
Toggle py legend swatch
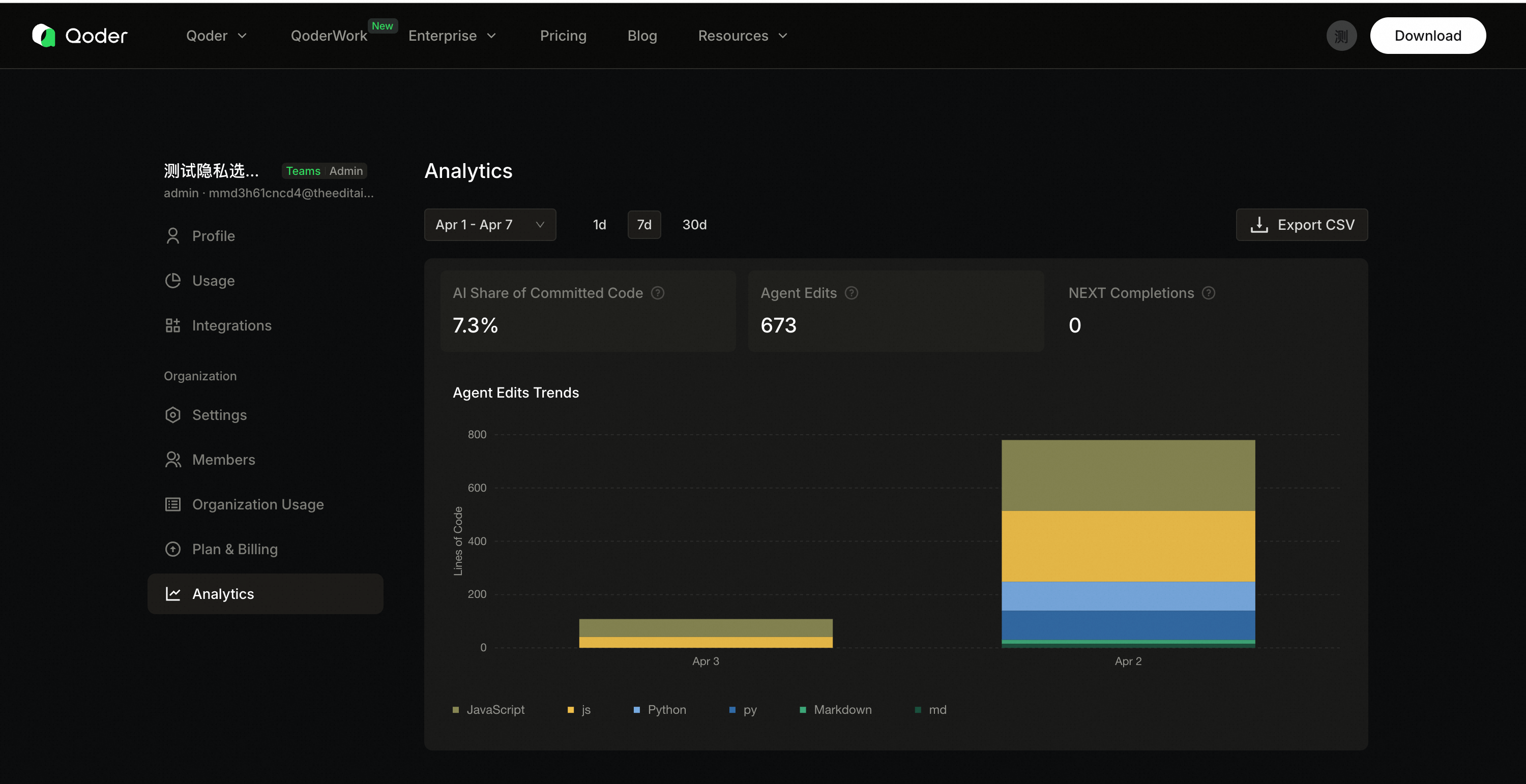click(x=732, y=710)
